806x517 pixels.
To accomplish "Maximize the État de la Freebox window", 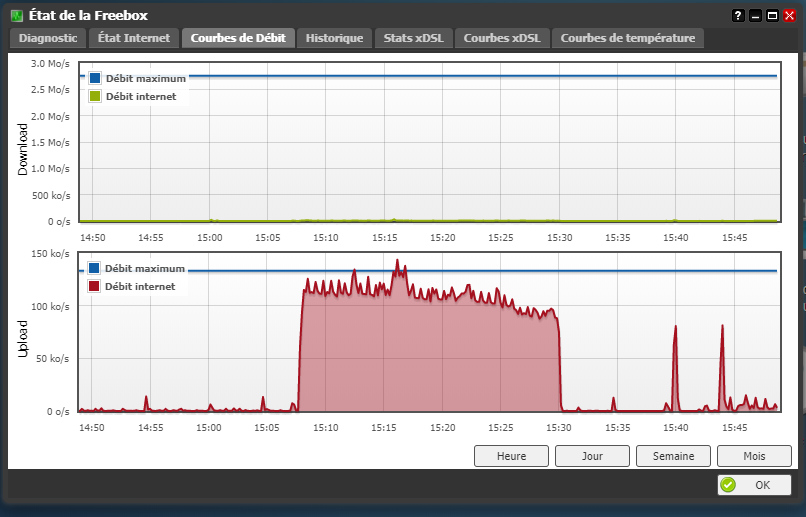I will (772, 15).
